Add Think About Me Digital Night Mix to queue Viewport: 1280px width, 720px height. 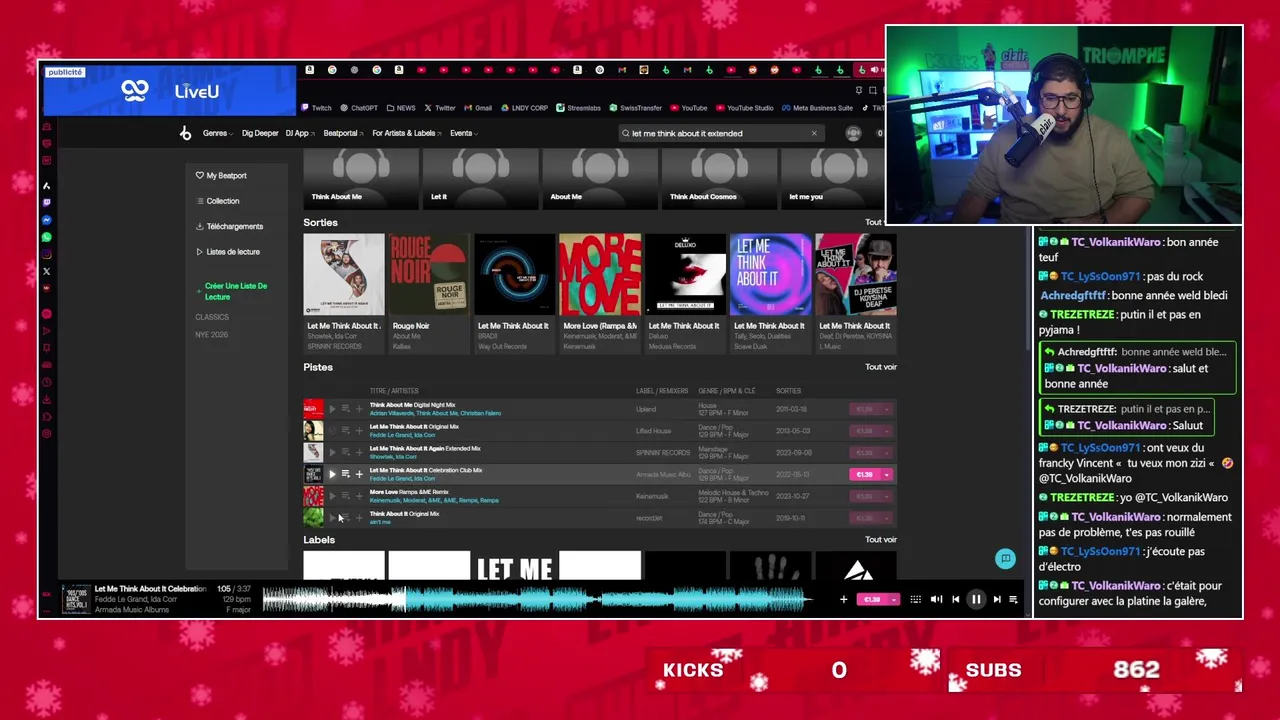point(345,409)
